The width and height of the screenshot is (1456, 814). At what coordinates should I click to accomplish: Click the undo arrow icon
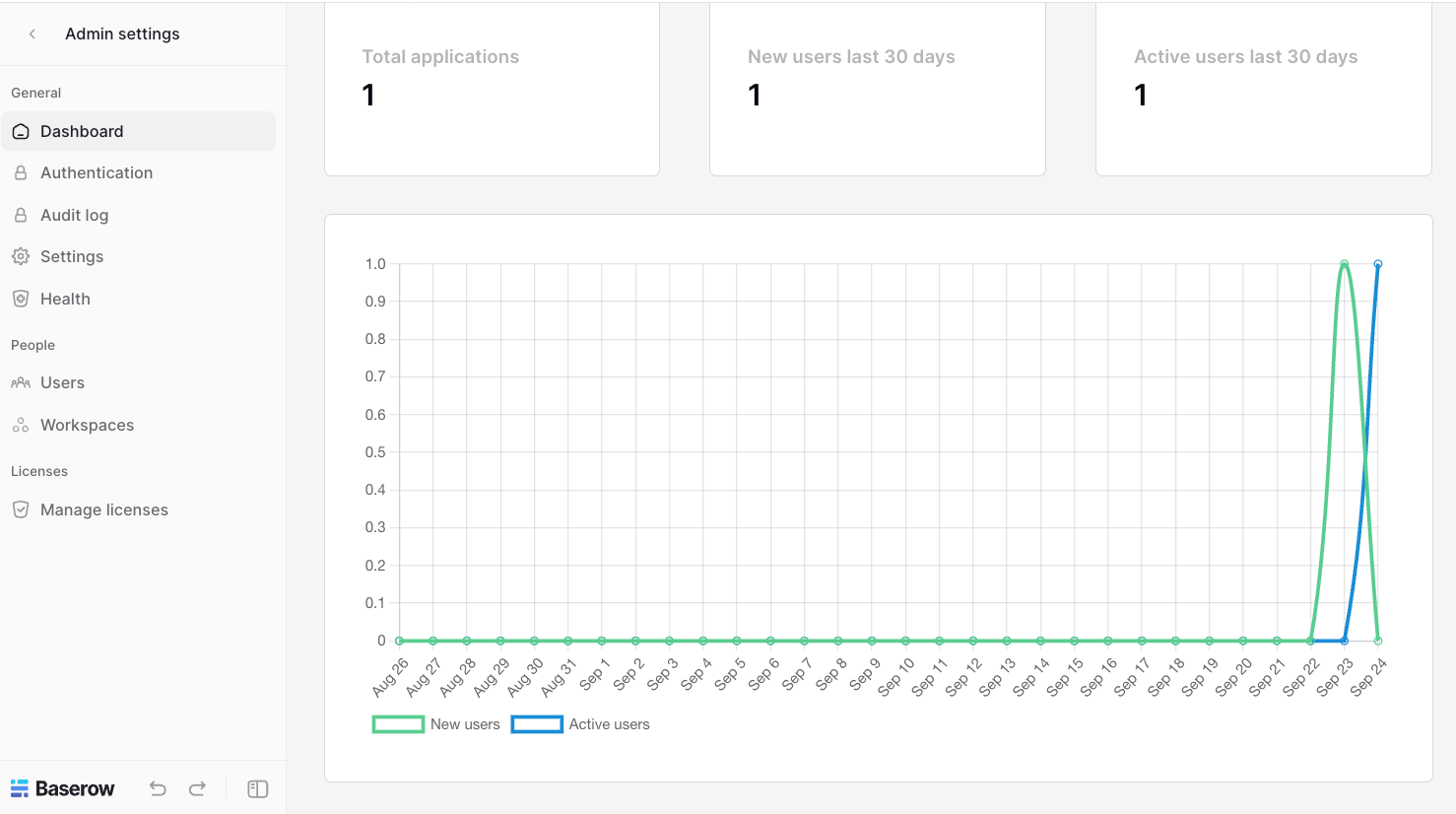(x=158, y=788)
